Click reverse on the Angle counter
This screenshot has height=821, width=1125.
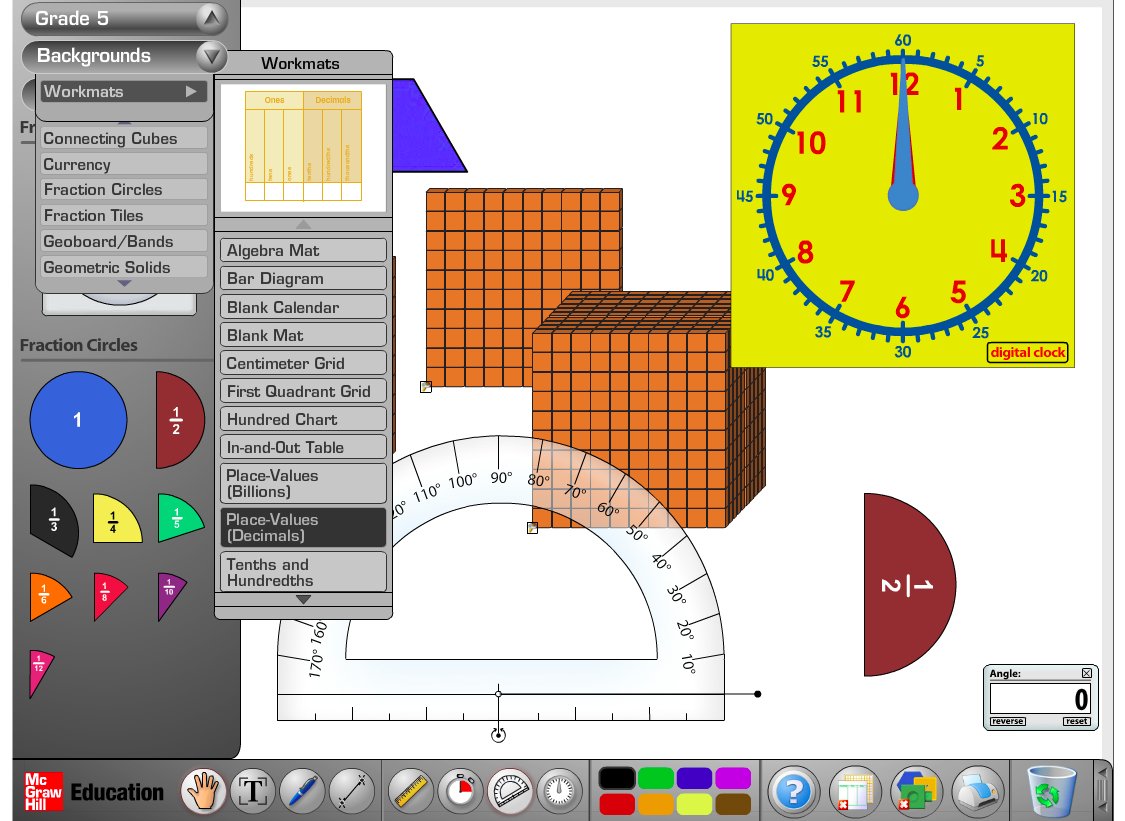(1007, 721)
